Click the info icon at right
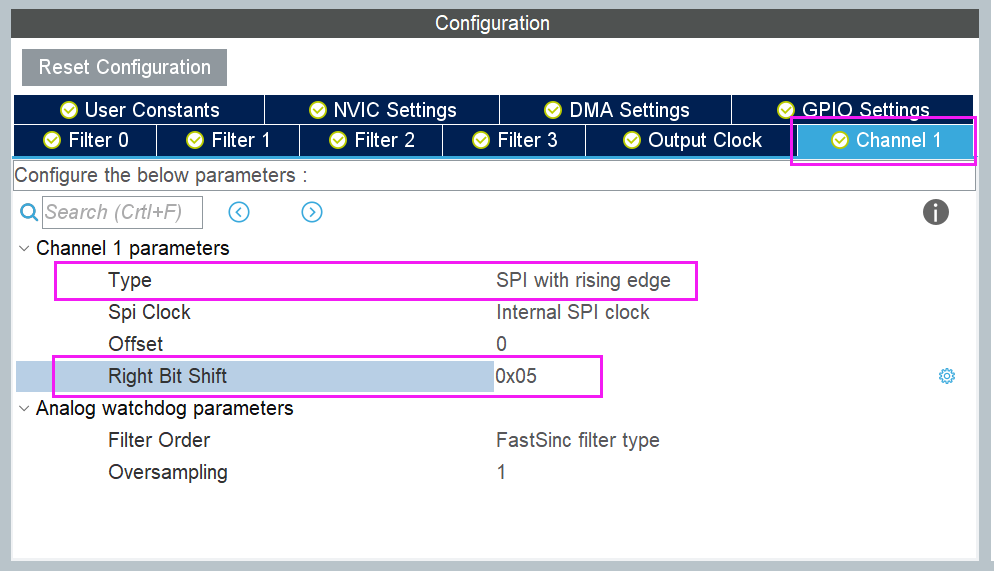 click(936, 212)
